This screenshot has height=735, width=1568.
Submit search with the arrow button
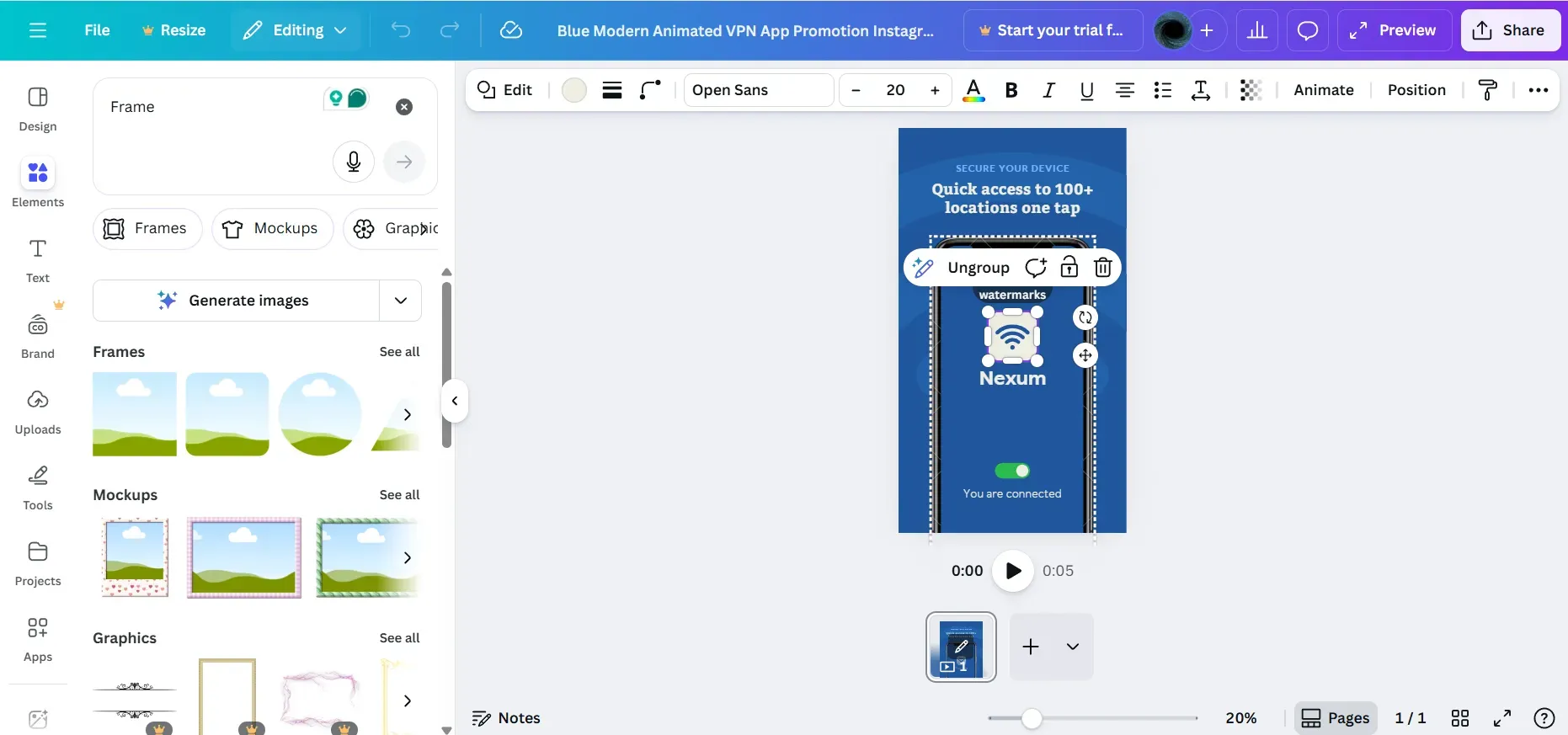(x=404, y=161)
